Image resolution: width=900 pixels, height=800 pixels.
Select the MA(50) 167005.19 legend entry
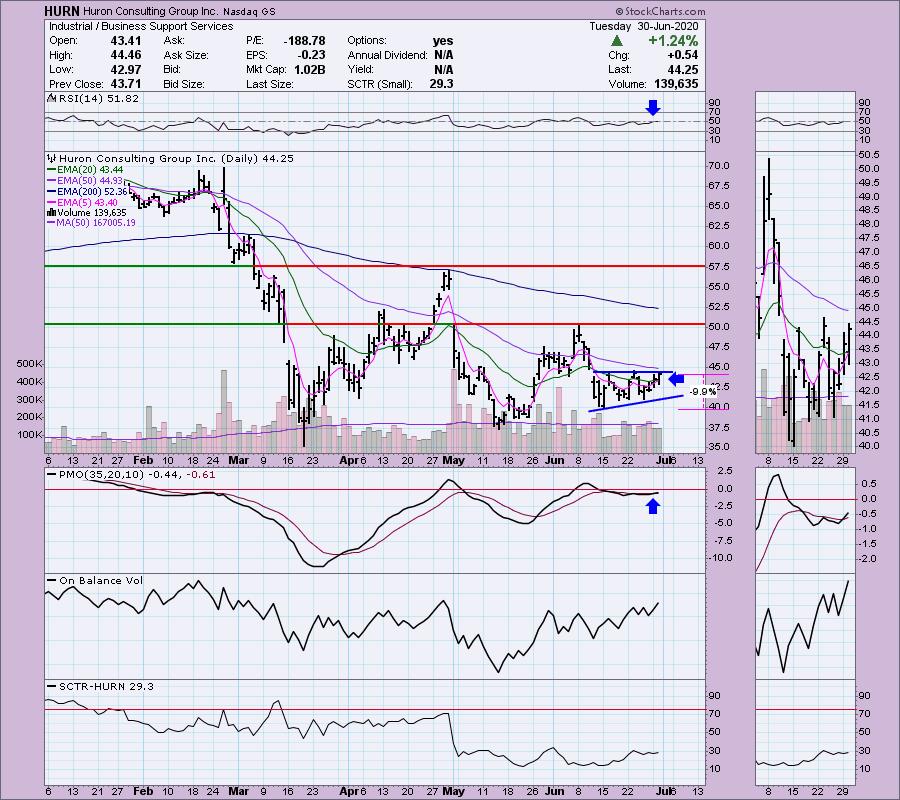point(92,223)
